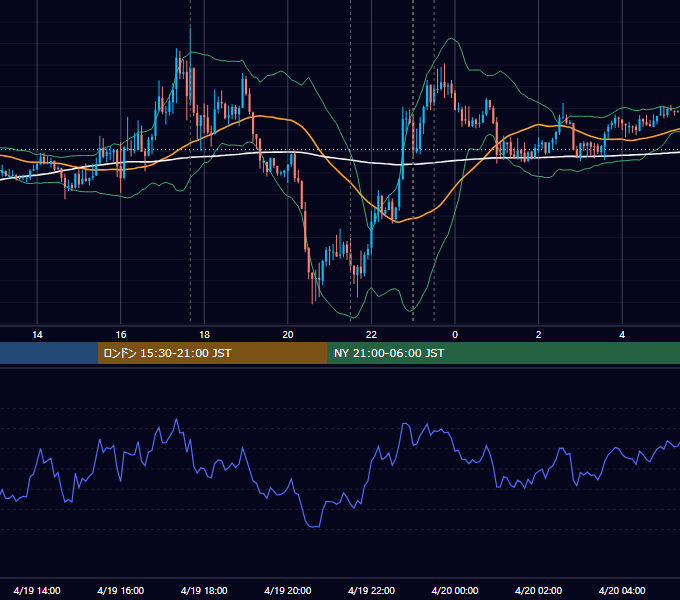Click the 4/19 16:00 date label

[121, 590]
